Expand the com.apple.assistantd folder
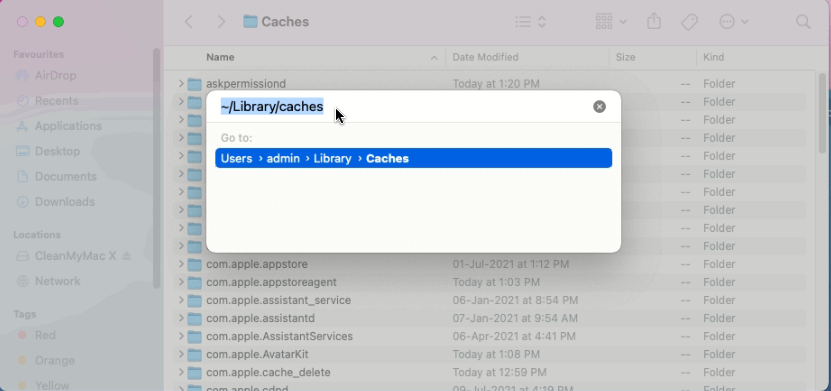The height and width of the screenshot is (391, 831). (181, 318)
